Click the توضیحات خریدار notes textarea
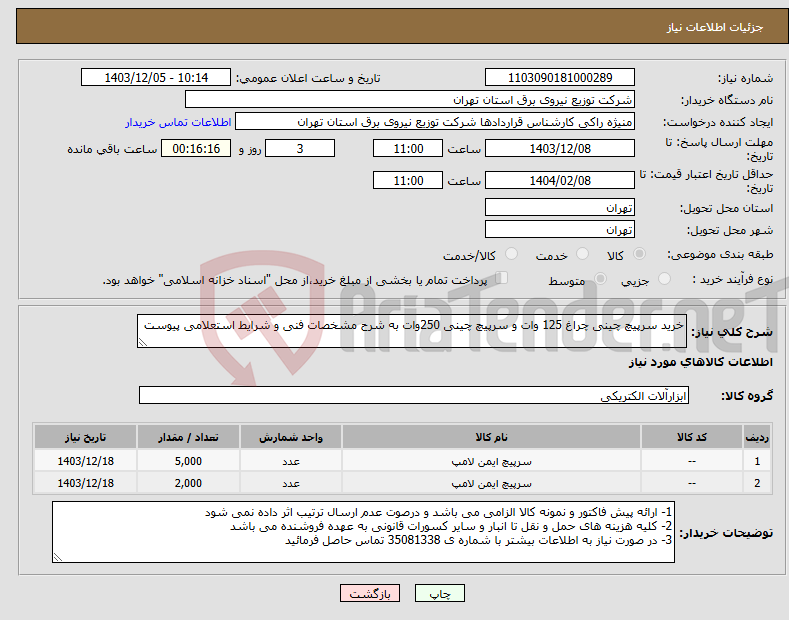 (x=363, y=532)
